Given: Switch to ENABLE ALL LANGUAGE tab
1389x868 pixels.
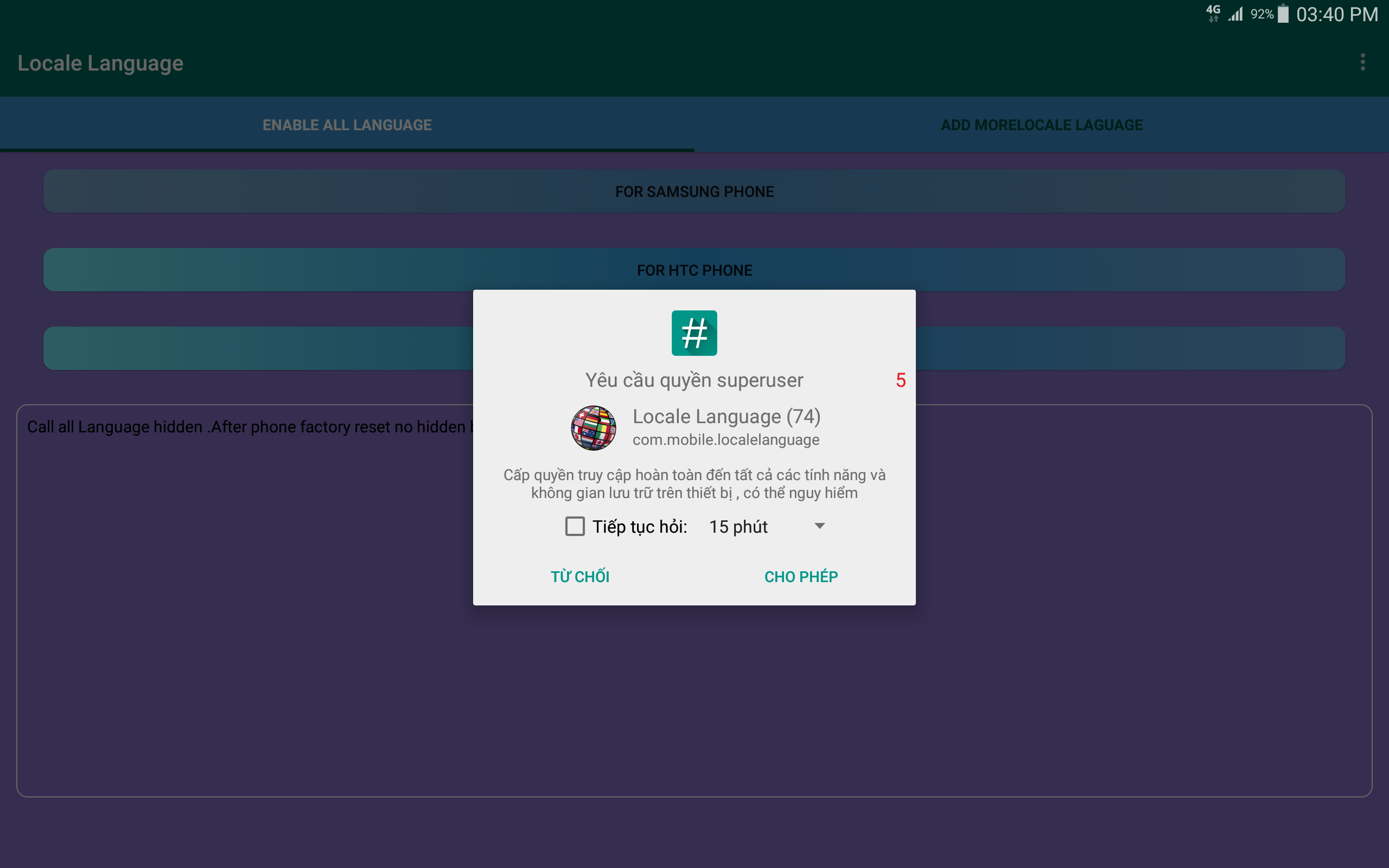Looking at the screenshot, I should [347, 125].
